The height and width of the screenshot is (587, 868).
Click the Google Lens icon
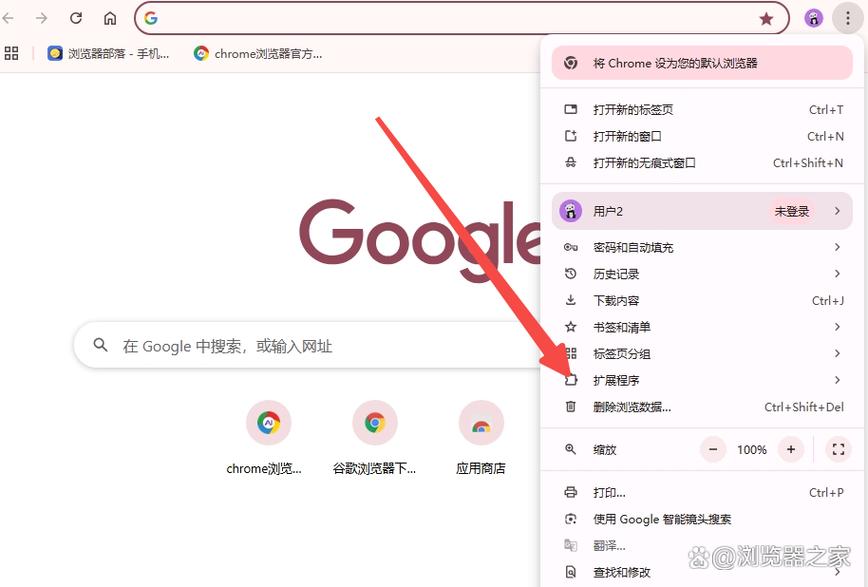571,519
